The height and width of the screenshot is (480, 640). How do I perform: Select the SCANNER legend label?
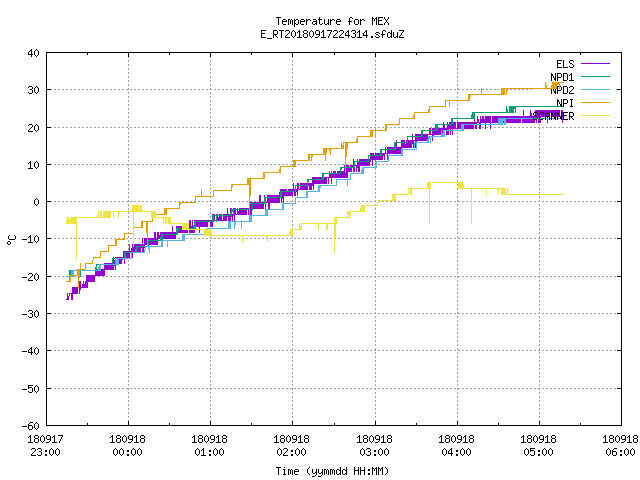point(553,116)
